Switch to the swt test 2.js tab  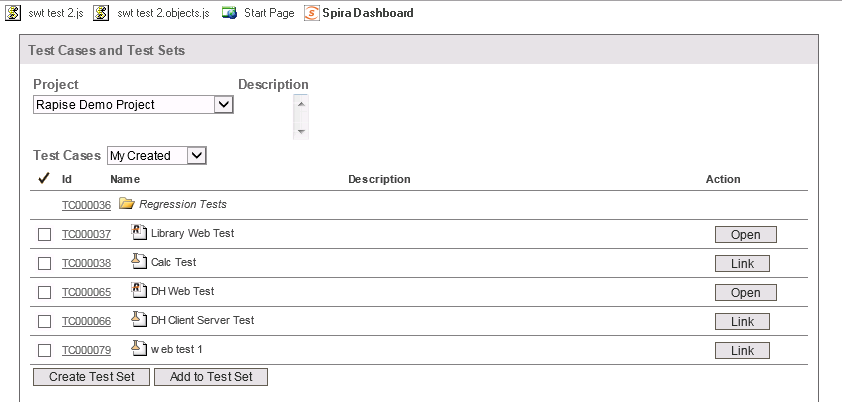(x=43, y=13)
